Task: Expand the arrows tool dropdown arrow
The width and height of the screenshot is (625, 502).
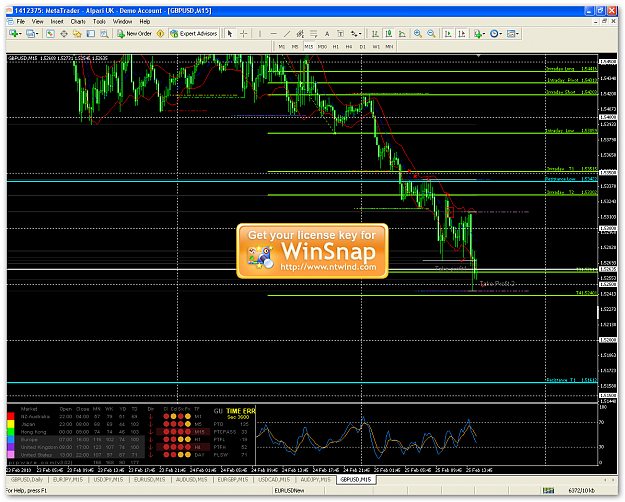Action: (x=360, y=34)
